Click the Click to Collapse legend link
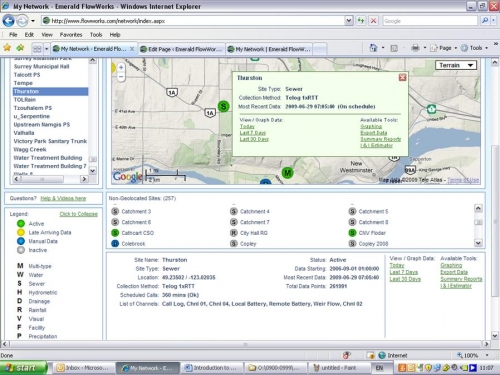Viewport: 500px width, 375px height. pyautogui.click(x=79, y=214)
